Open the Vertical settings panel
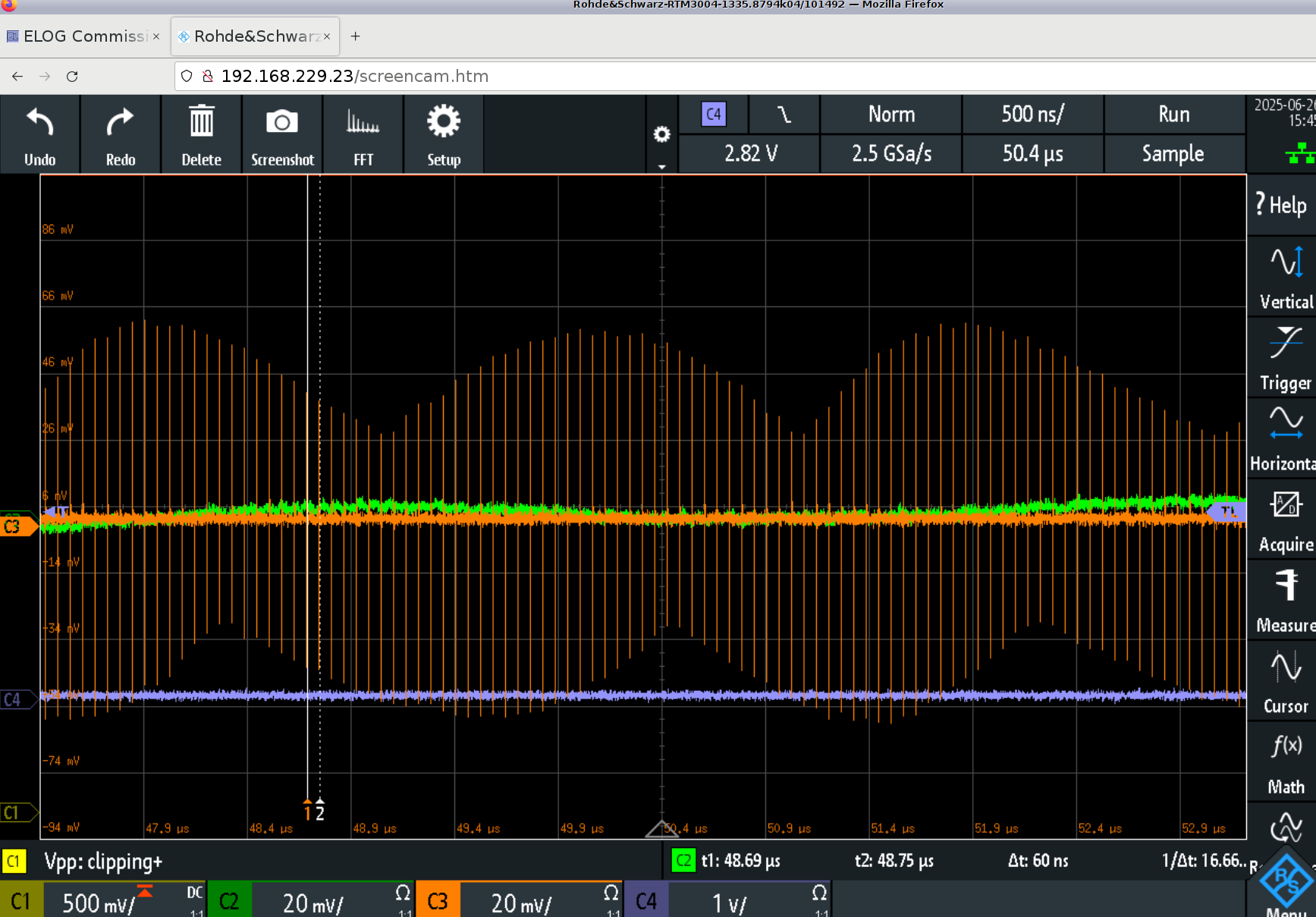 pos(1286,278)
